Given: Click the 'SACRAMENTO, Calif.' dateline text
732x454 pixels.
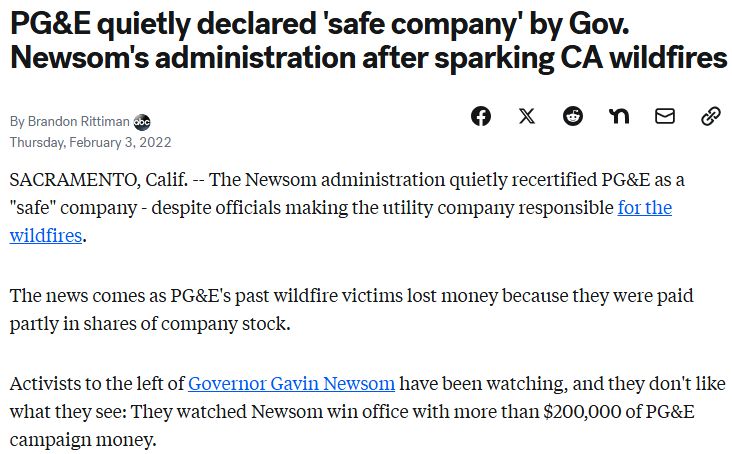Looking at the screenshot, I should click(75, 180).
